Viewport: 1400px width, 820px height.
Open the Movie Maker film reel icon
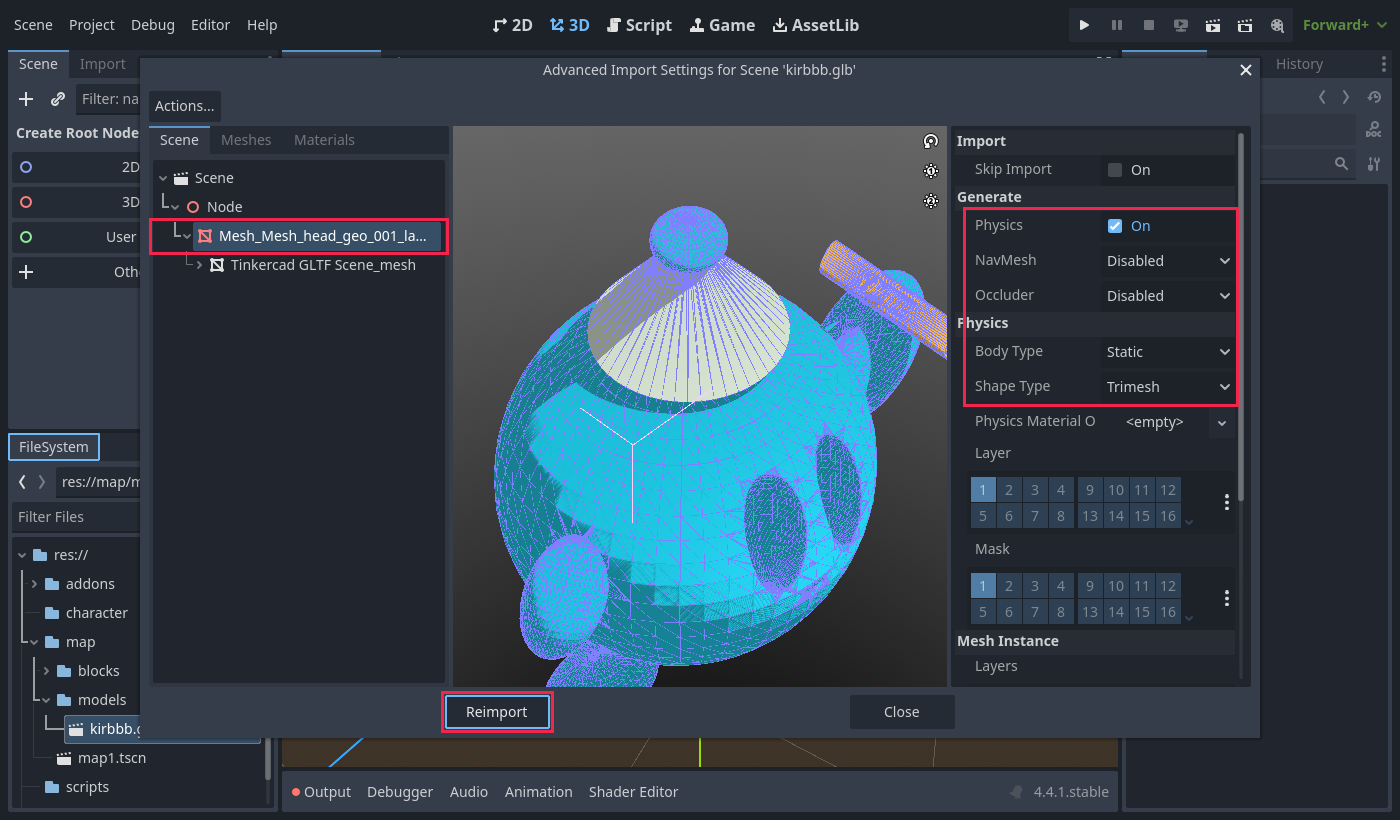pos(1277,25)
